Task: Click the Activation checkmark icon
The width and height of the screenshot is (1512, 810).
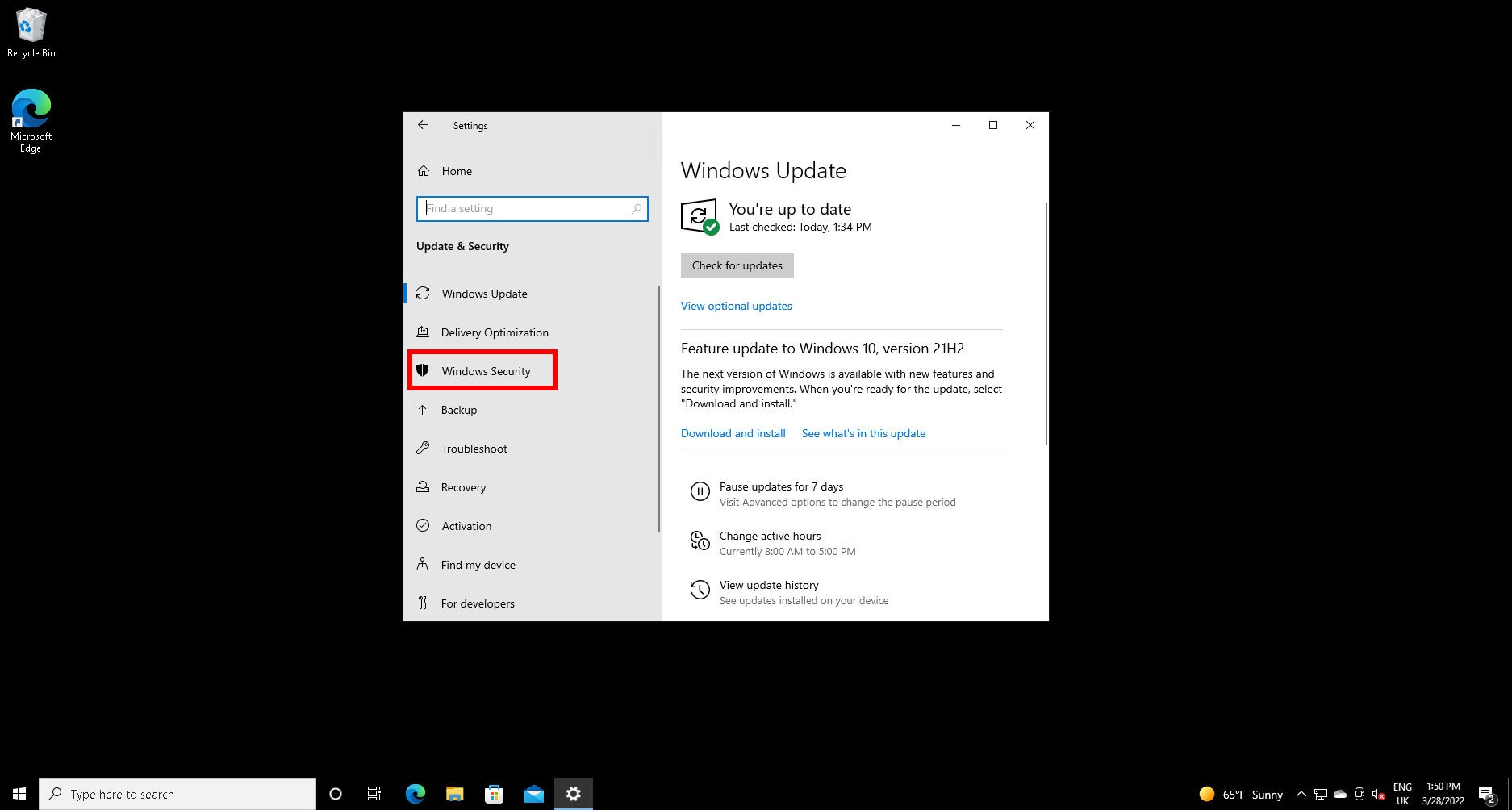Action: click(423, 526)
